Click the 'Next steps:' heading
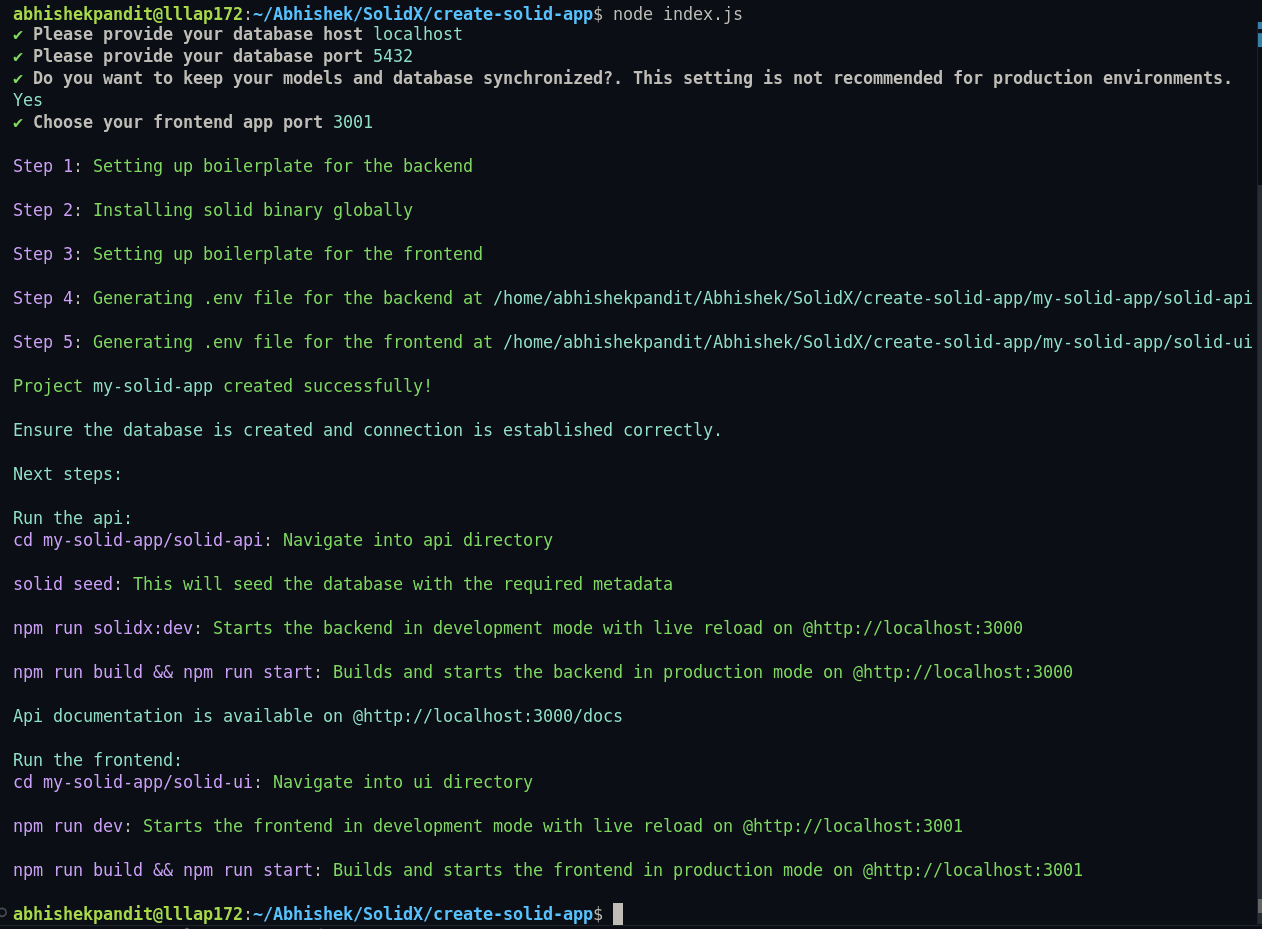The height and width of the screenshot is (929, 1262). (68, 474)
